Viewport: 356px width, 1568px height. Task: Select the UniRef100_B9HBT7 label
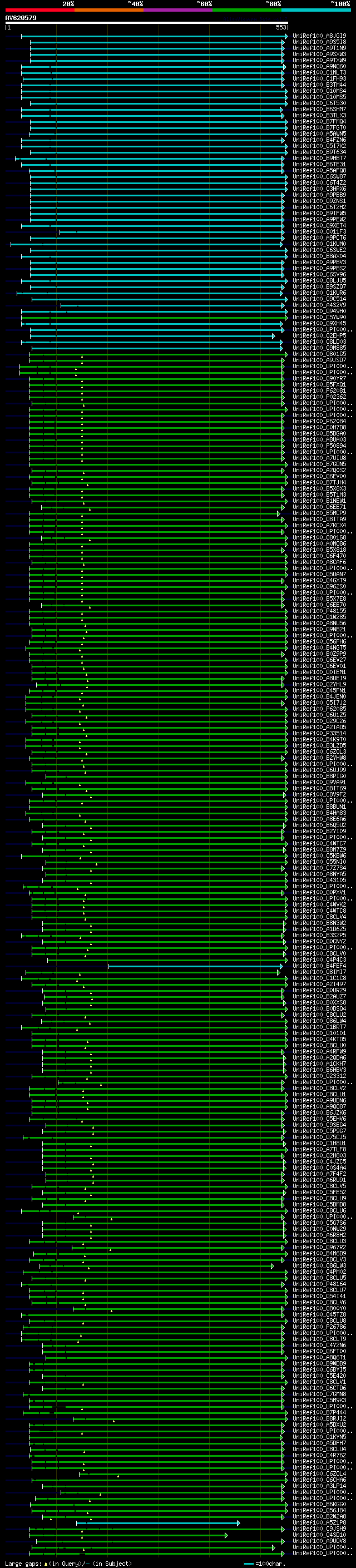[x=319, y=159]
